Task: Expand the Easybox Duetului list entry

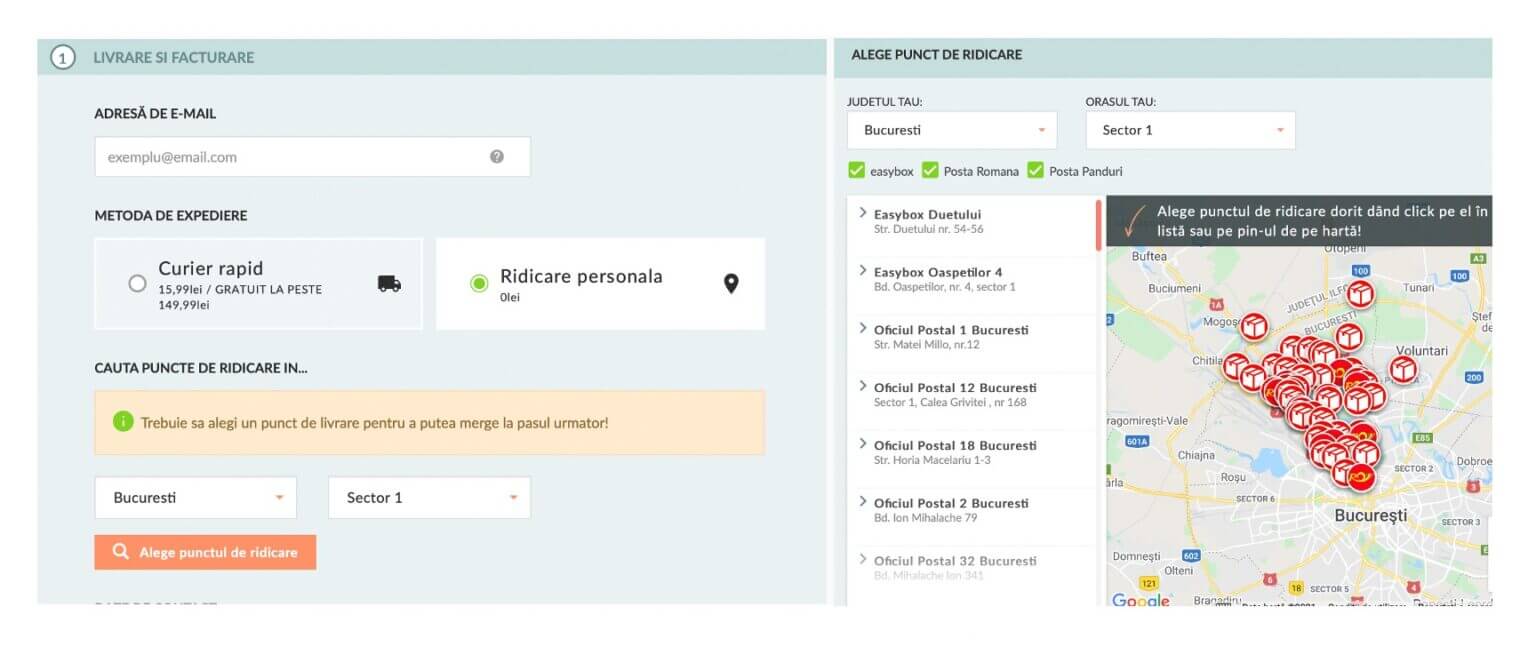Action: tap(927, 215)
